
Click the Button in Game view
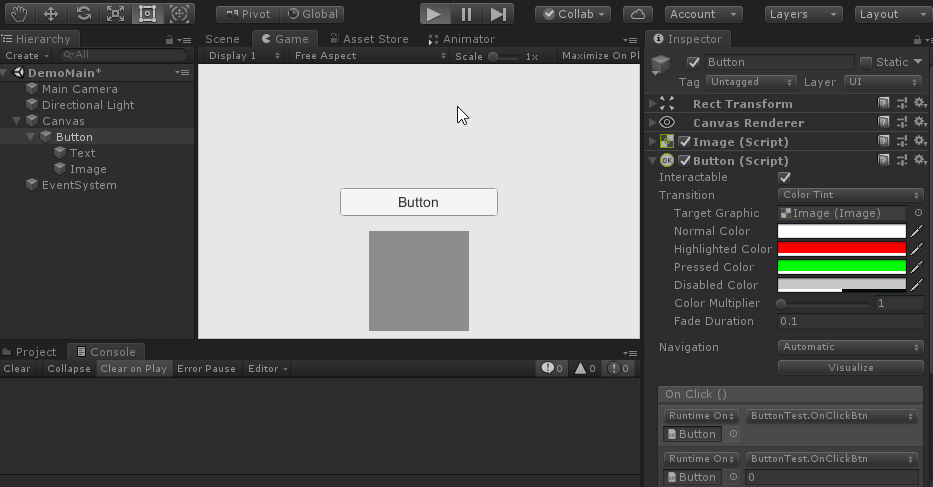click(418, 202)
